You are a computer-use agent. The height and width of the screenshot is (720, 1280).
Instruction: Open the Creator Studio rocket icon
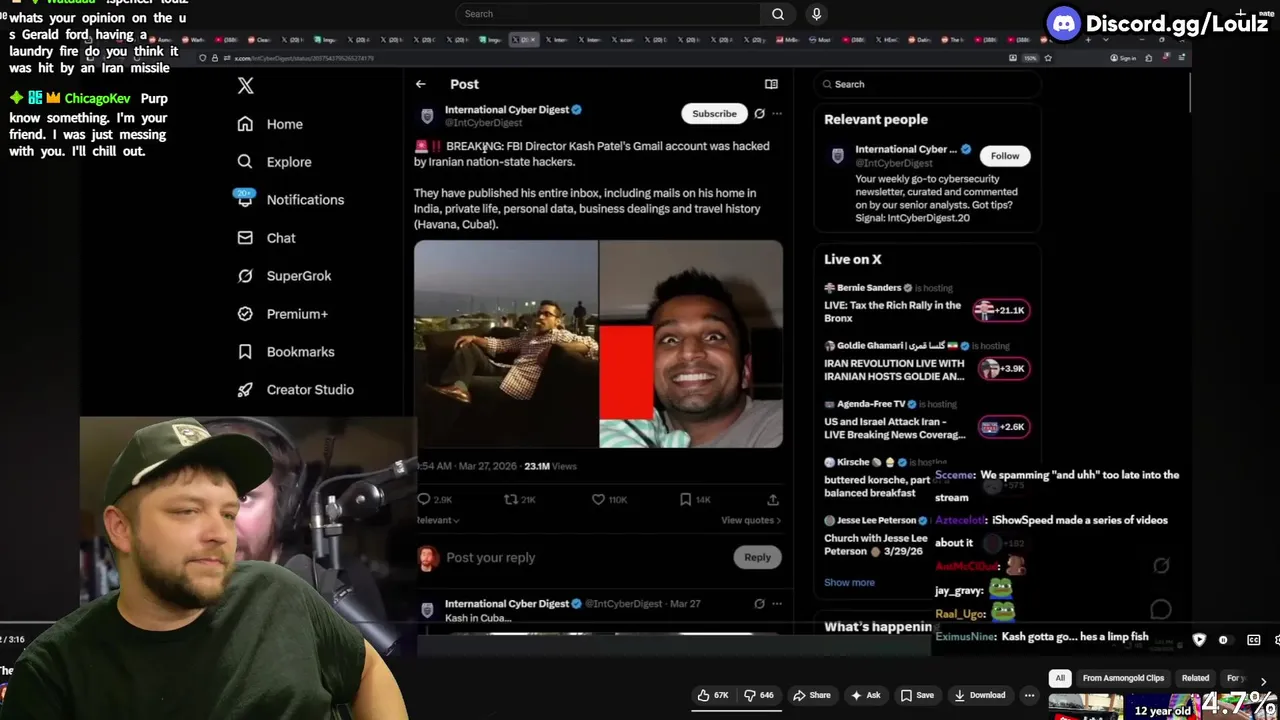pos(245,390)
